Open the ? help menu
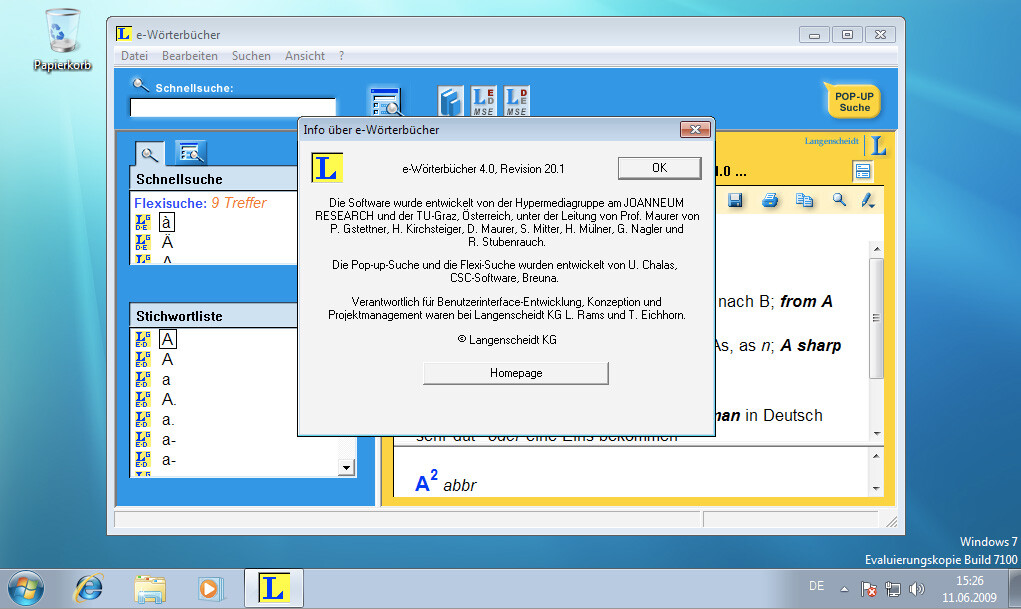The image size is (1021, 609). click(341, 56)
